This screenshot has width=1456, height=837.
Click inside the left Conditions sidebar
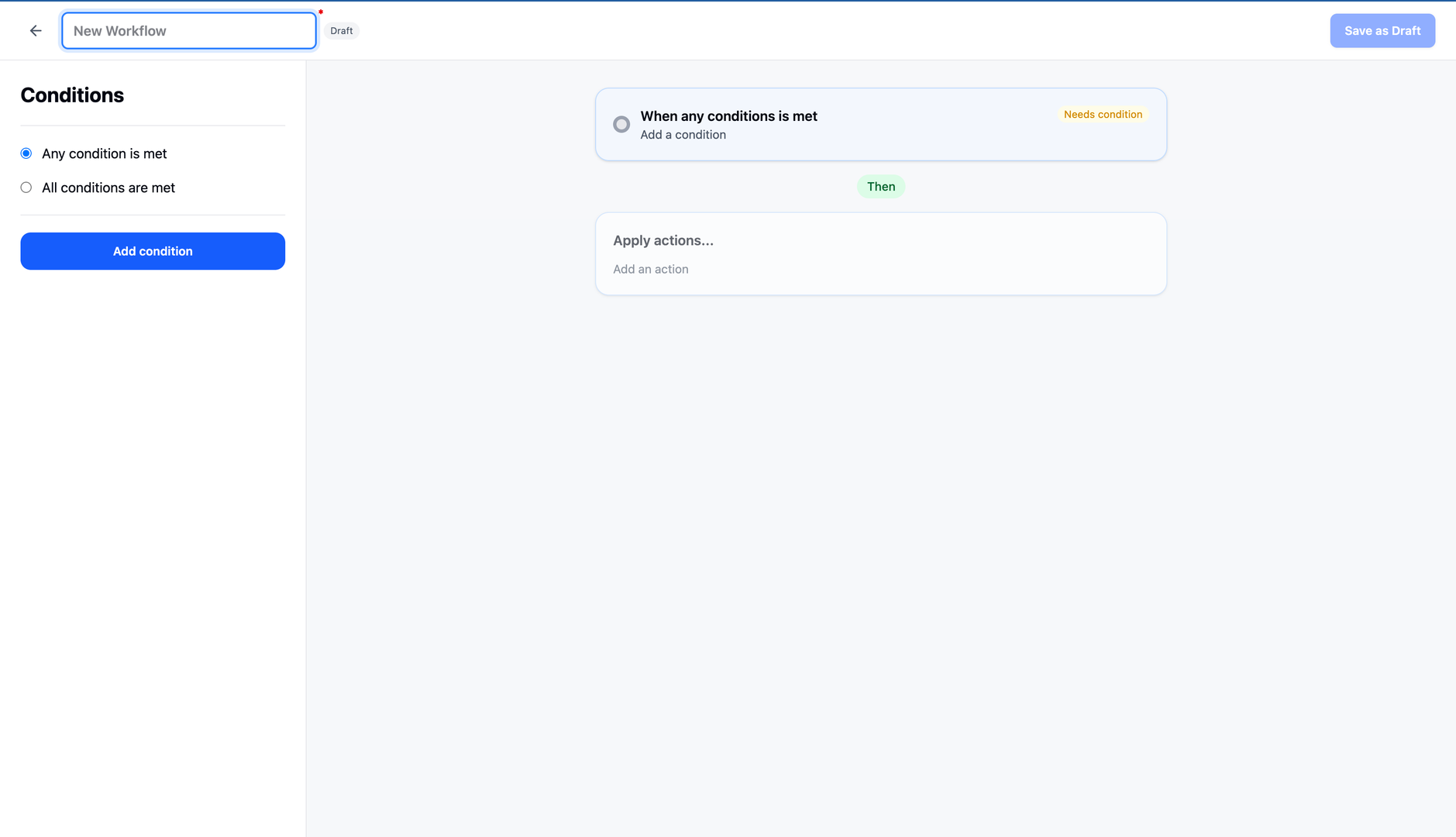click(152, 465)
